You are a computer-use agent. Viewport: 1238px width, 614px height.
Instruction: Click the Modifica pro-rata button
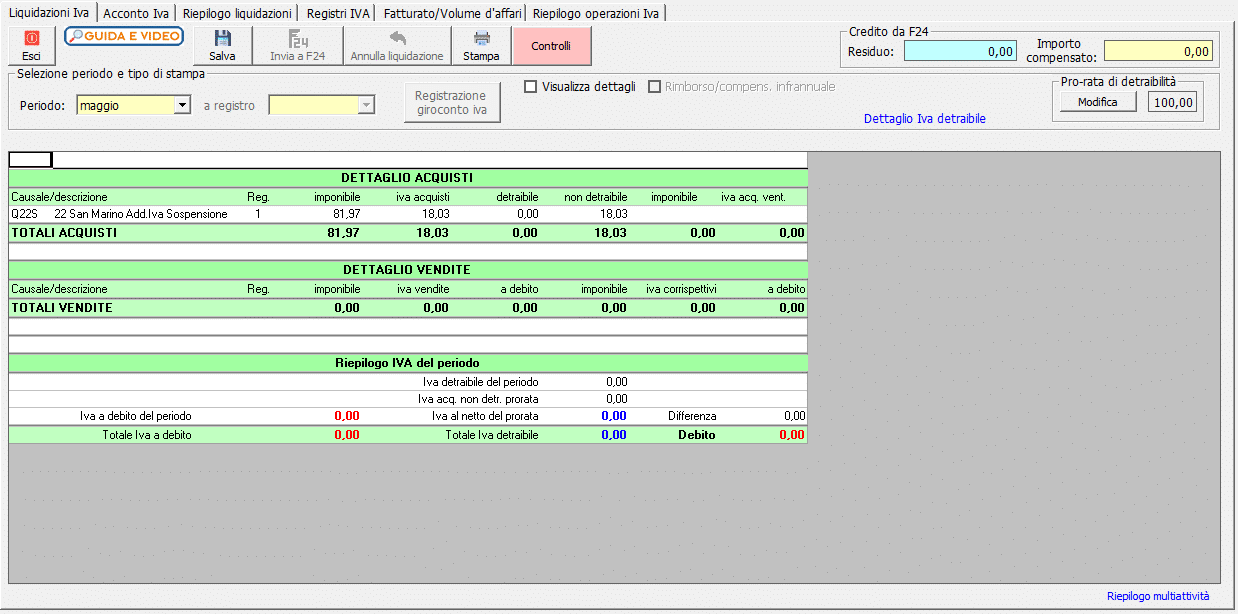click(x=1097, y=102)
